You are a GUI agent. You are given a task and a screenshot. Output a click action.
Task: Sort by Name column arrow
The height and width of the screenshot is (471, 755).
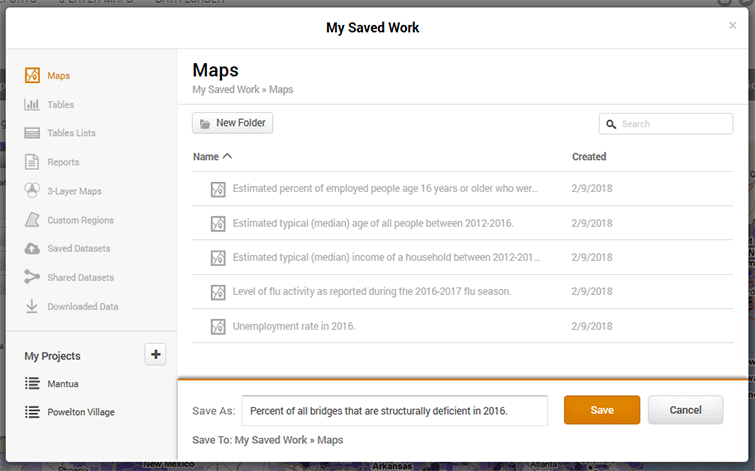click(x=227, y=156)
